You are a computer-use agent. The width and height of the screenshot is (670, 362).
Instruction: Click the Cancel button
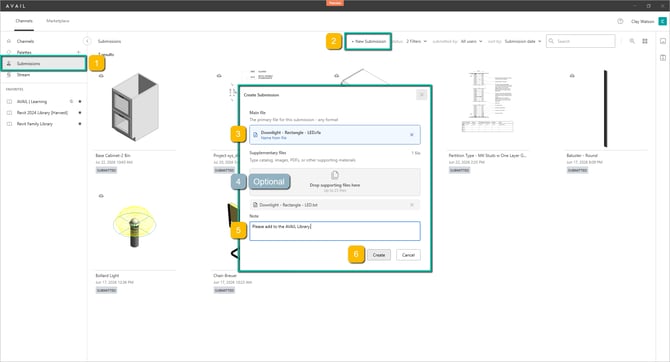408,255
